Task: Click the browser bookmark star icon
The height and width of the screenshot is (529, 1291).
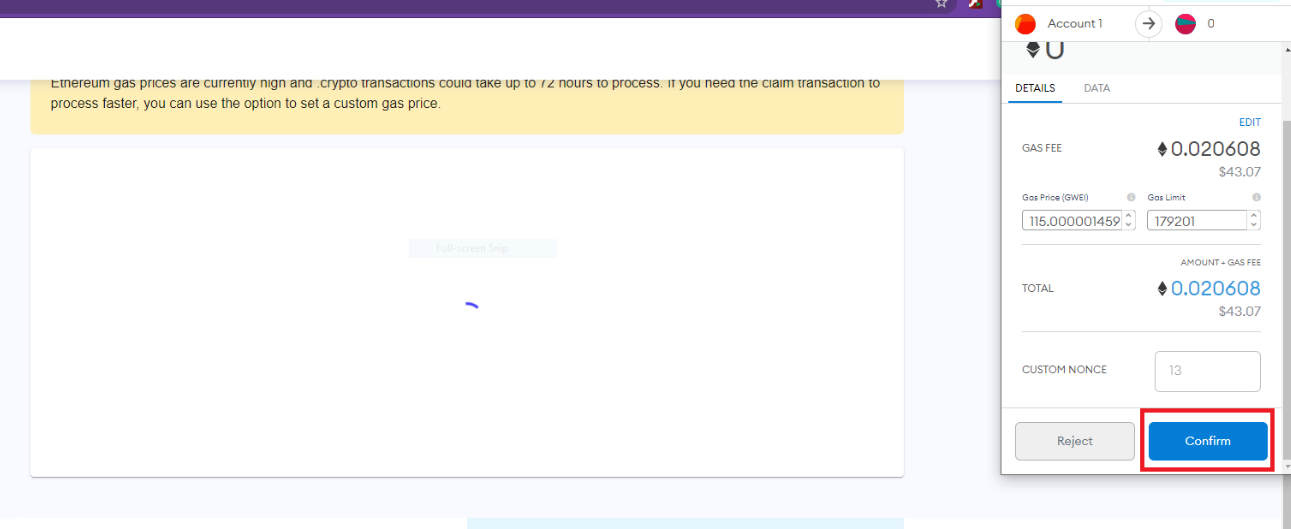Action: pos(941,4)
